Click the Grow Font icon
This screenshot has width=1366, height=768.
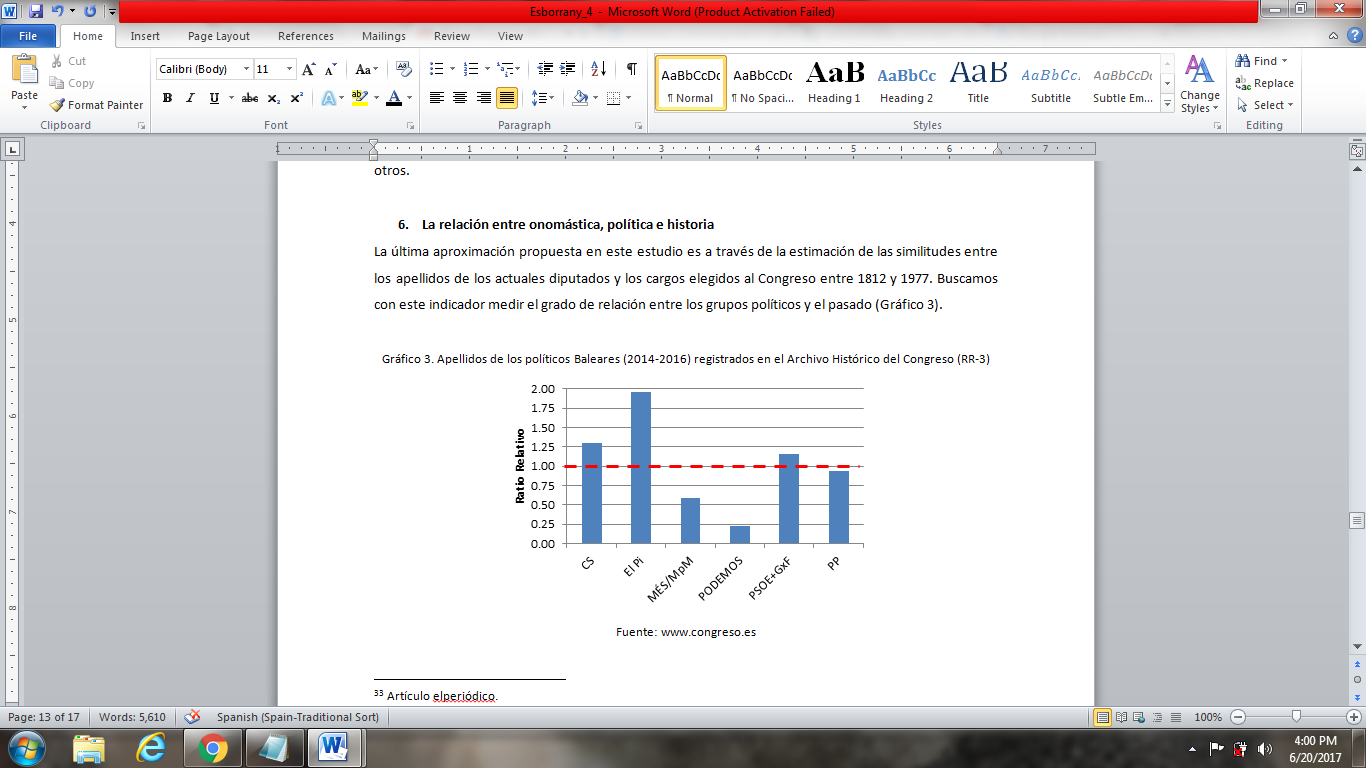[x=309, y=69]
